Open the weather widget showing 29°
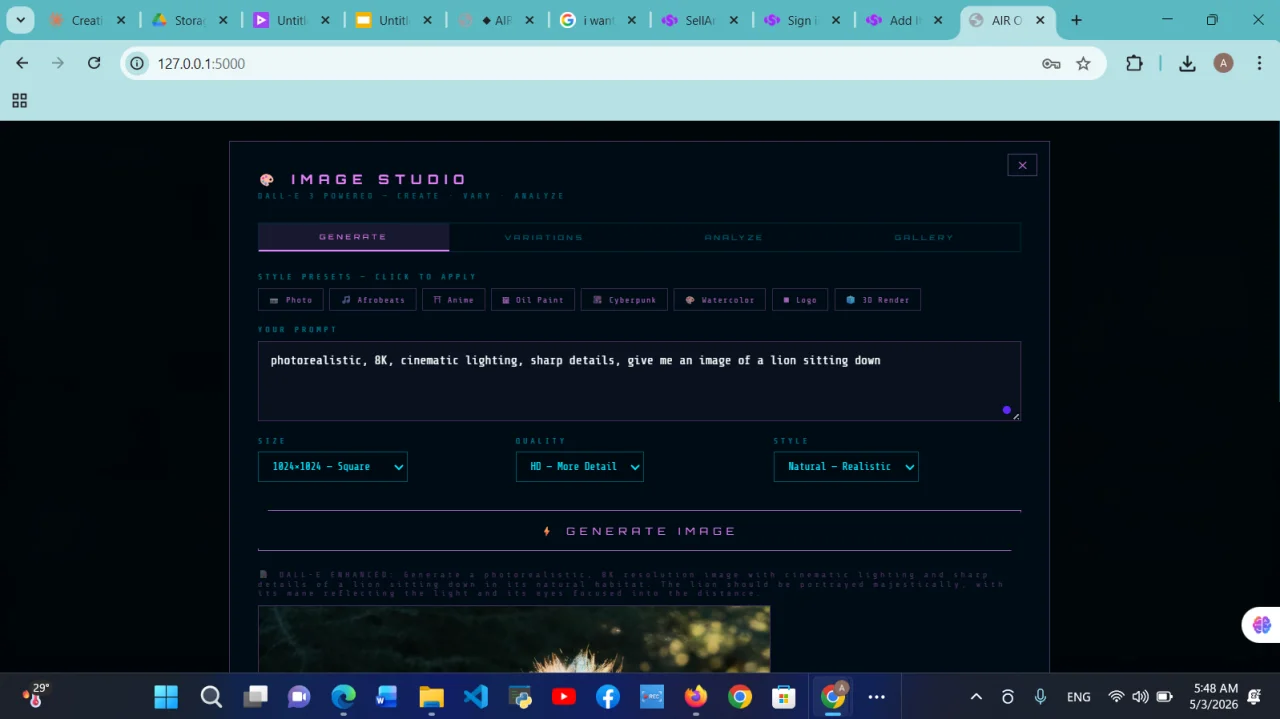Image resolution: width=1280 pixels, height=719 pixels. pyautogui.click(x=34, y=696)
